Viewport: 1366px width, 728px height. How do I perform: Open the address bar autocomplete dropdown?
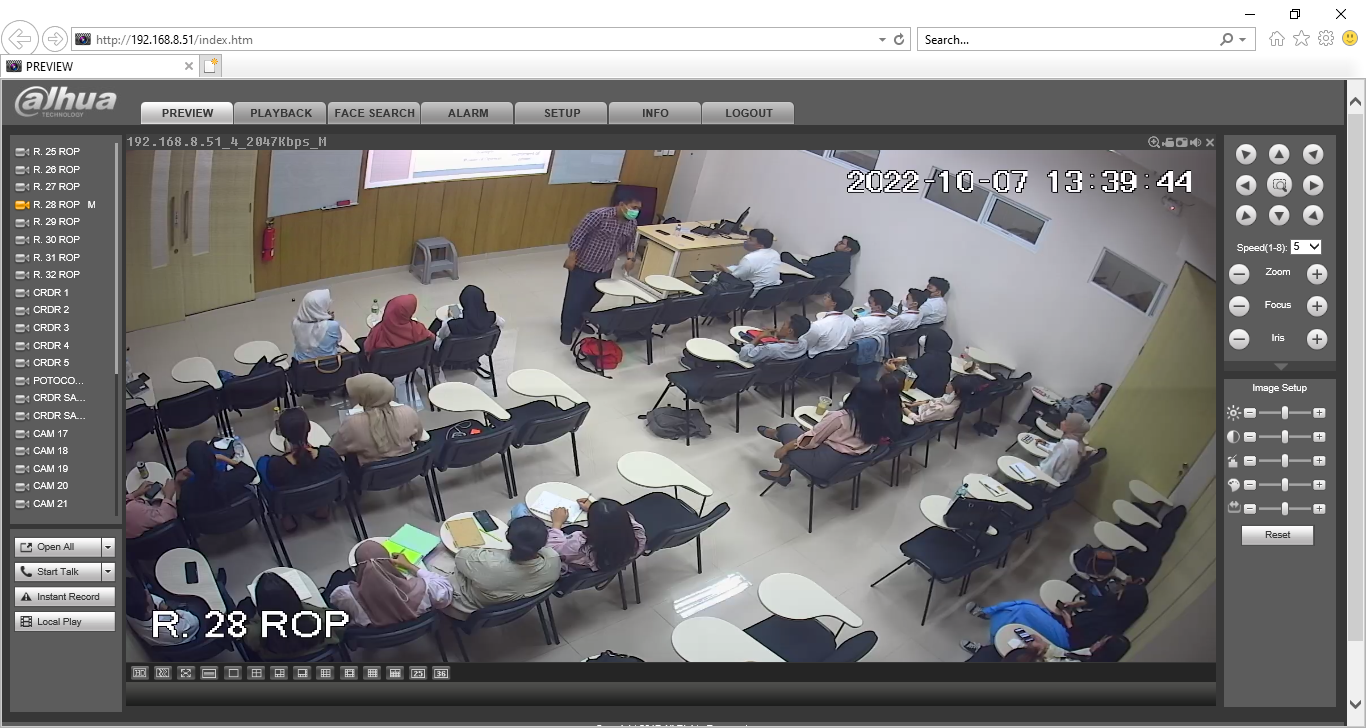click(882, 40)
